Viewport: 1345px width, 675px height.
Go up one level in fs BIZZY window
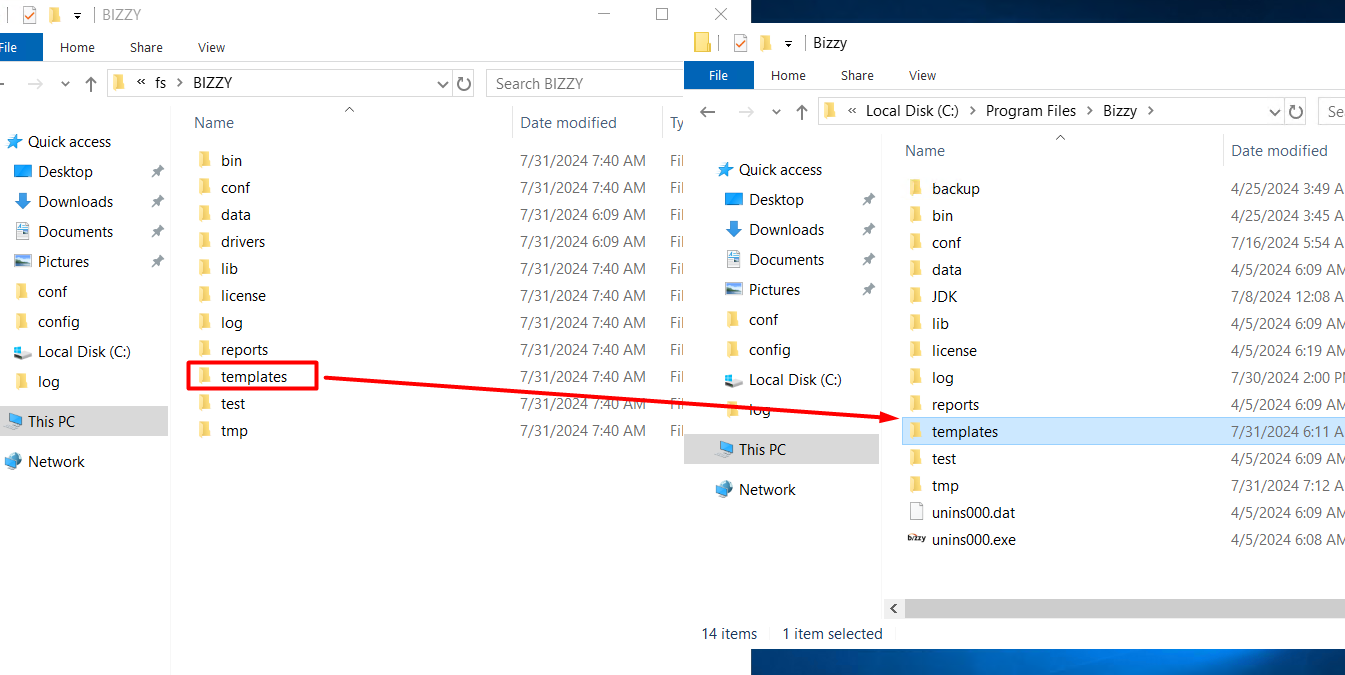point(91,84)
